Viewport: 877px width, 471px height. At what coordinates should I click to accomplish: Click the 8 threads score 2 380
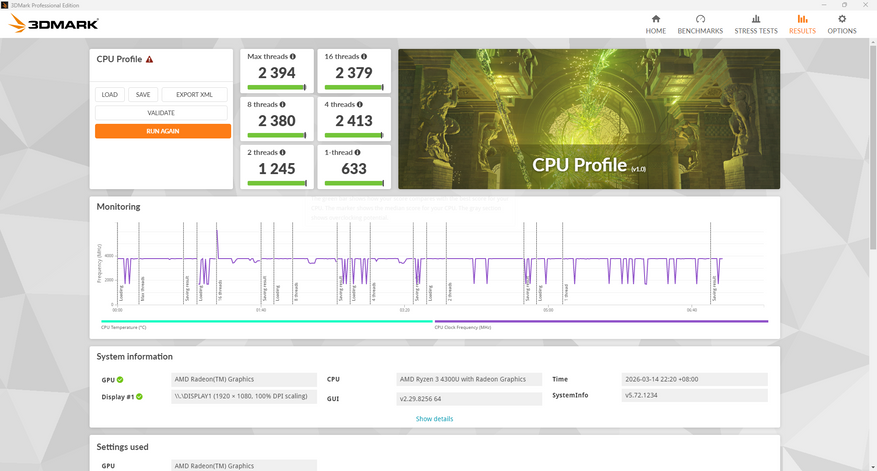tap(277, 121)
